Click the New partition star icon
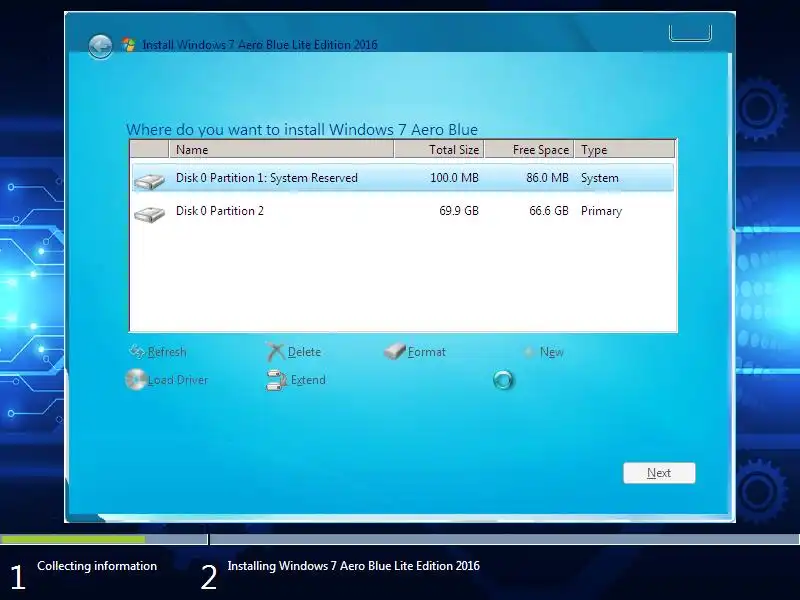 (529, 352)
